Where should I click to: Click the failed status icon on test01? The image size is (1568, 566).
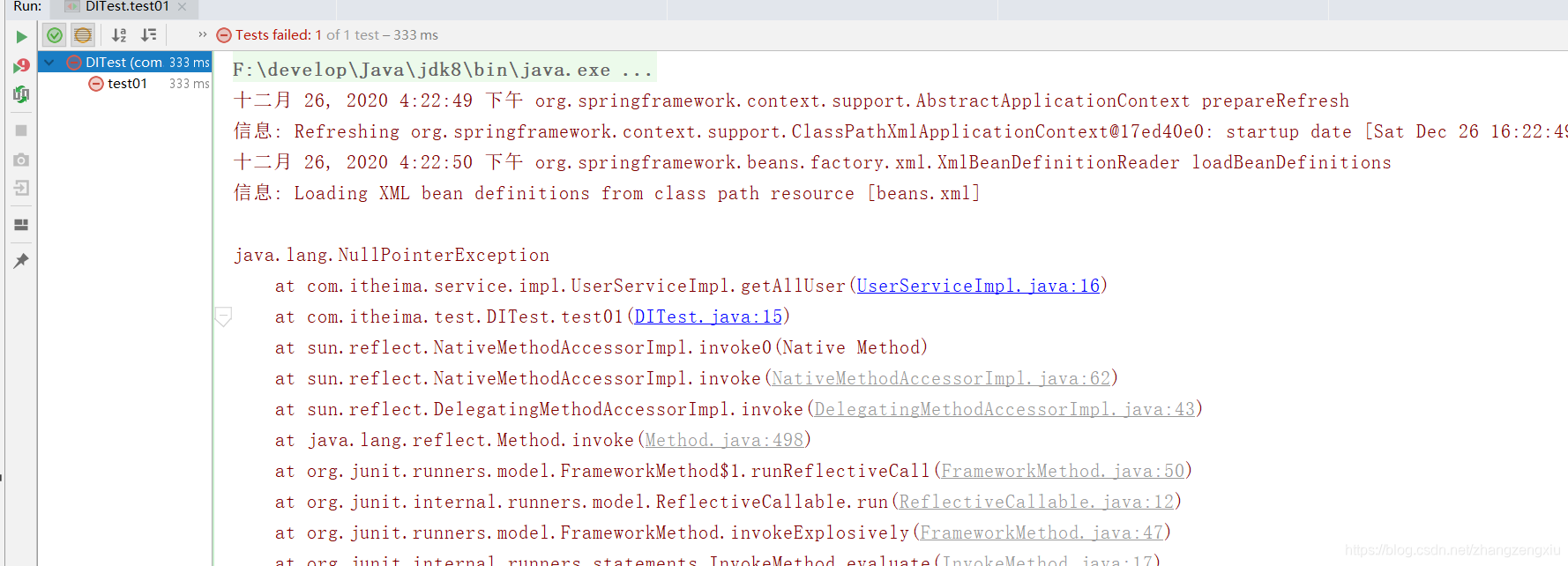point(96,83)
